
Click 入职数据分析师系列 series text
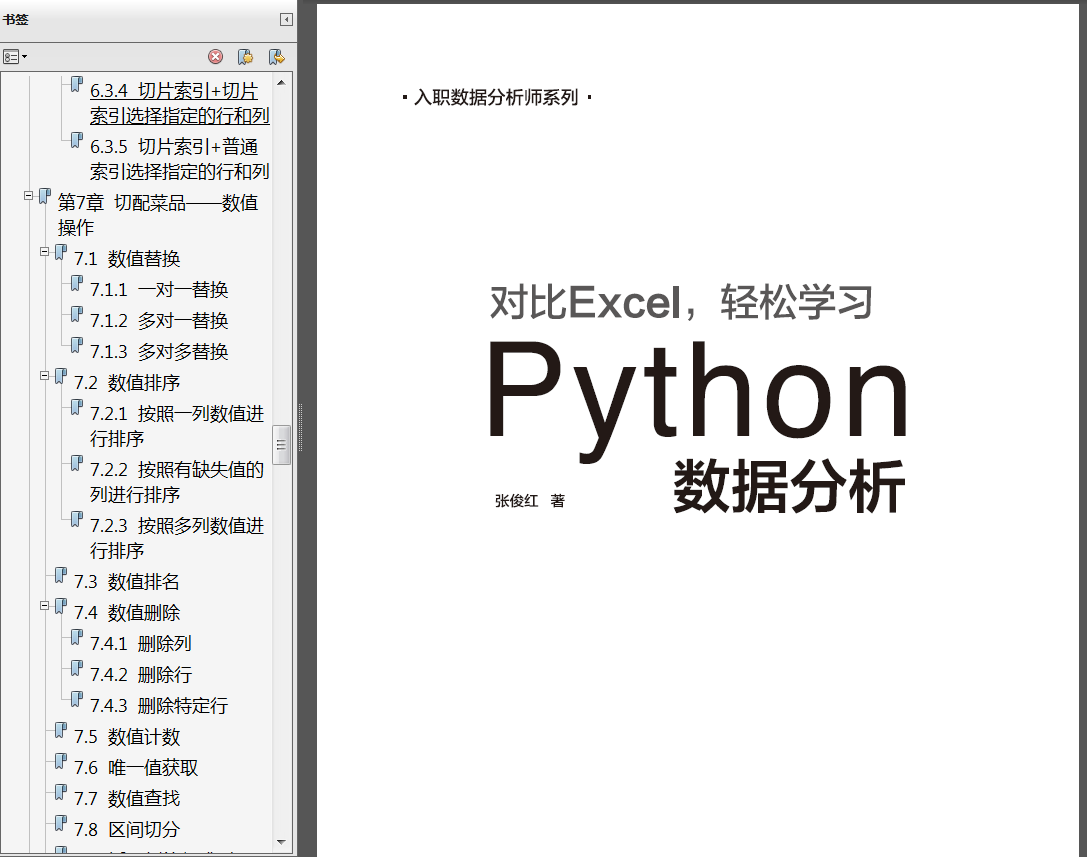[496, 97]
